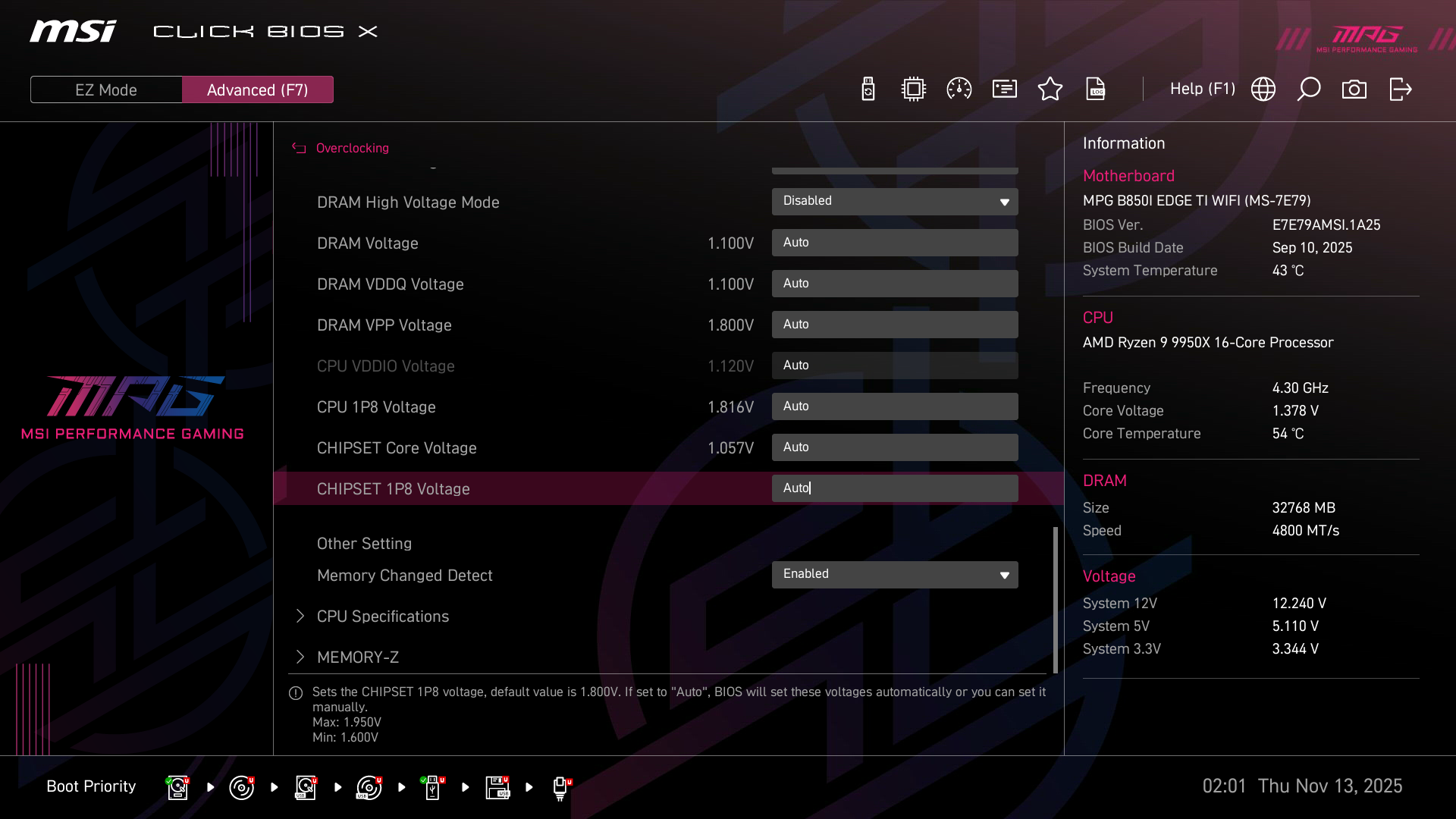The height and width of the screenshot is (819, 1456).
Task: Open the hardware monitor gauge icon
Action: (959, 89)
